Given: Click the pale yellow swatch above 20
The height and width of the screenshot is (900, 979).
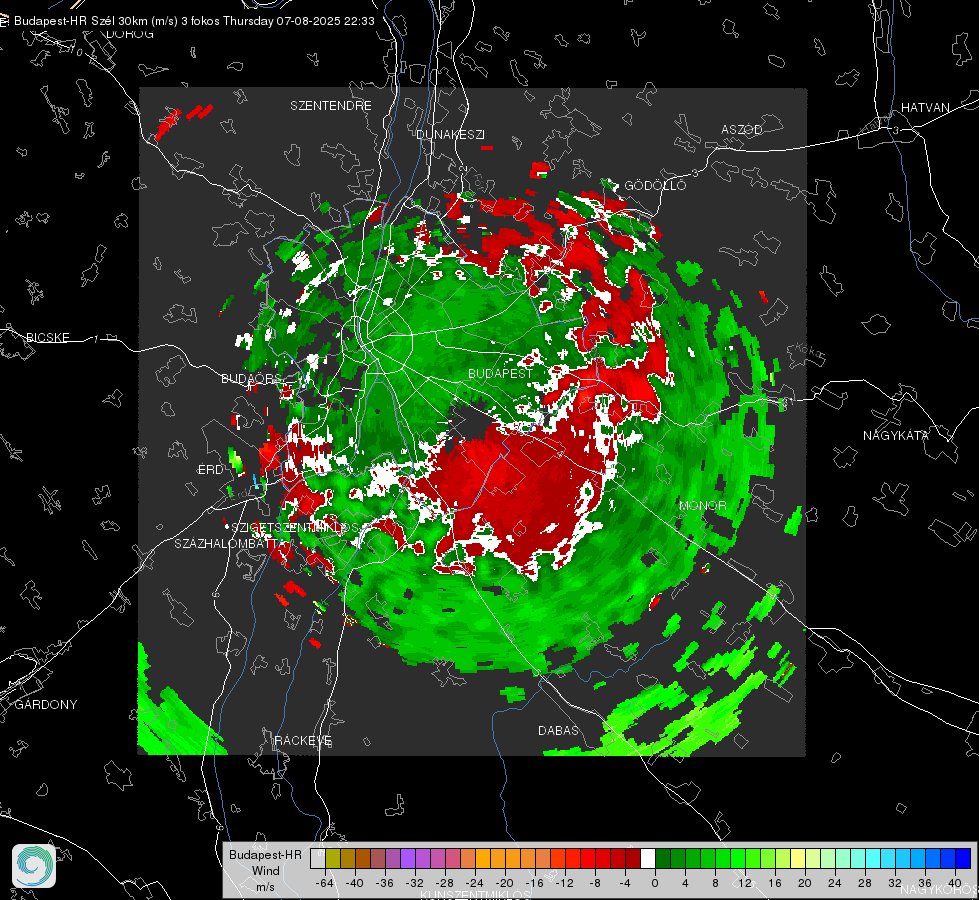Looking at the screenshot, I should [798, 858].
